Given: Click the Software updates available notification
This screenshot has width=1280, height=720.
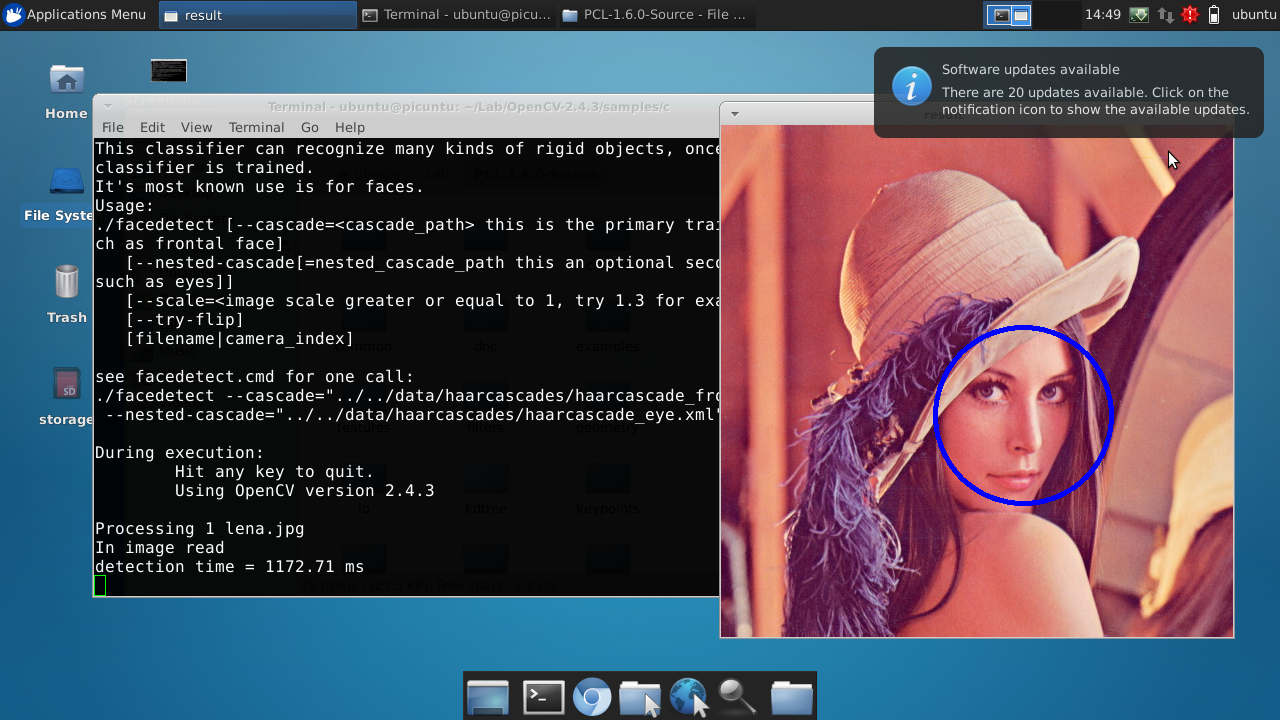Looking at the screenshot, I should click(x=1069, y=92).
